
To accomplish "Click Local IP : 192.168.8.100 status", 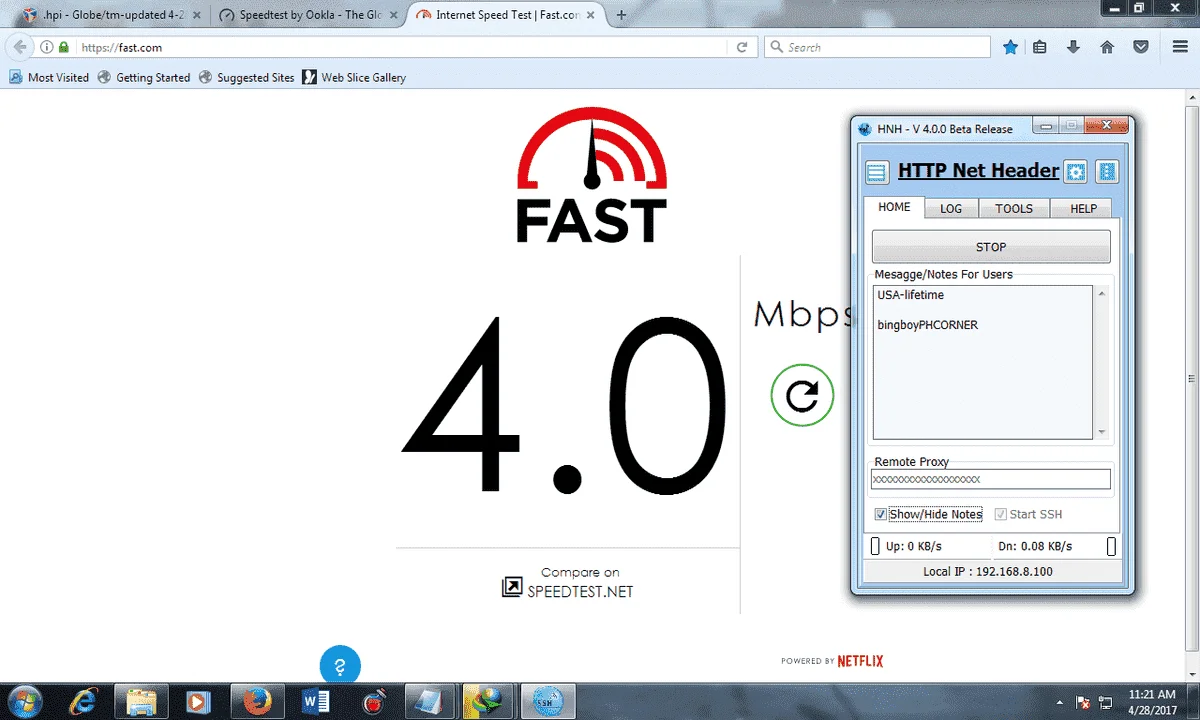I will 988,571.
